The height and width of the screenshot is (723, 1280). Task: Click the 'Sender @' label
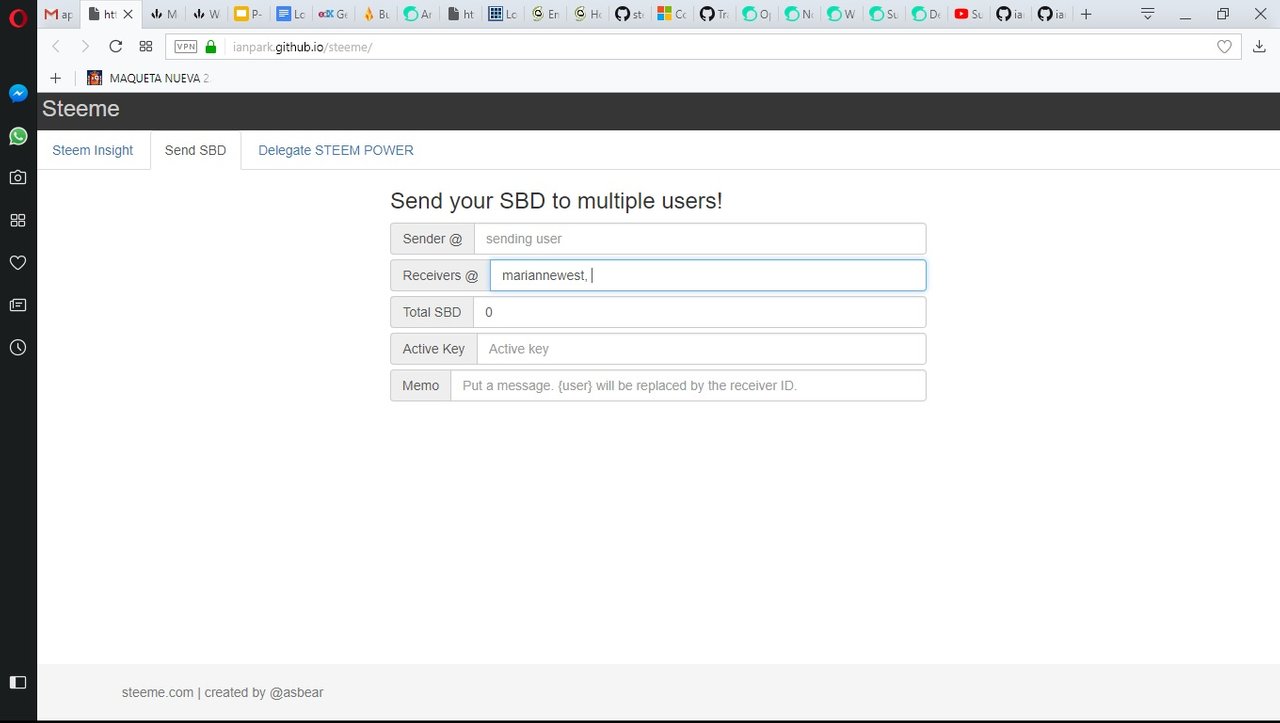(432, 239)
